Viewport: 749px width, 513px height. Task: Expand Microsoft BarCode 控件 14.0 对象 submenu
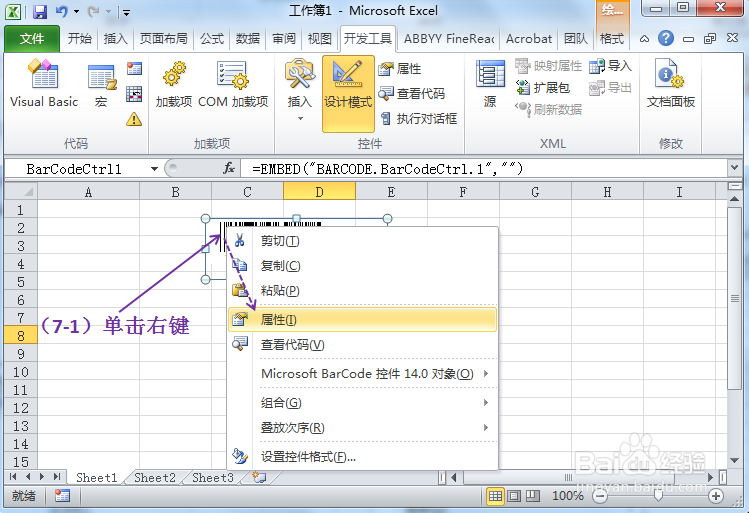pyautogui.click(x=362, y=374)
